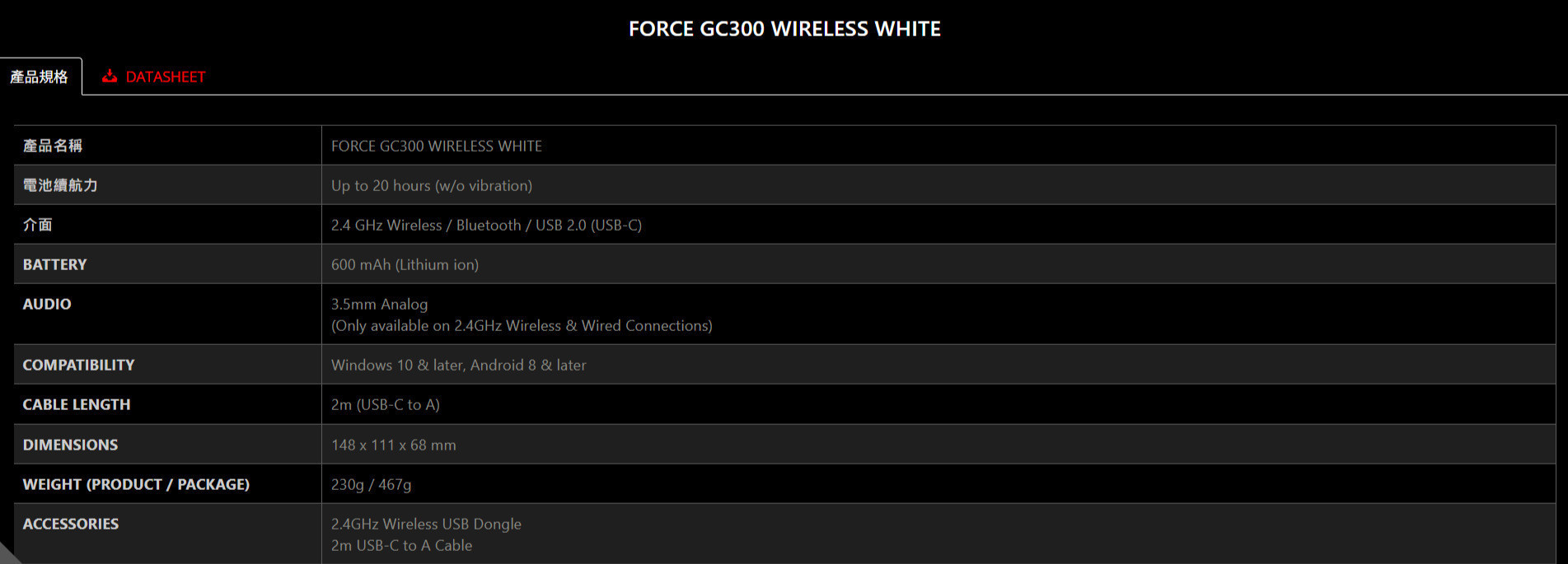Select the 'Up to 20 hours' battery life value

pyautogui.click(x=431, y=185)
